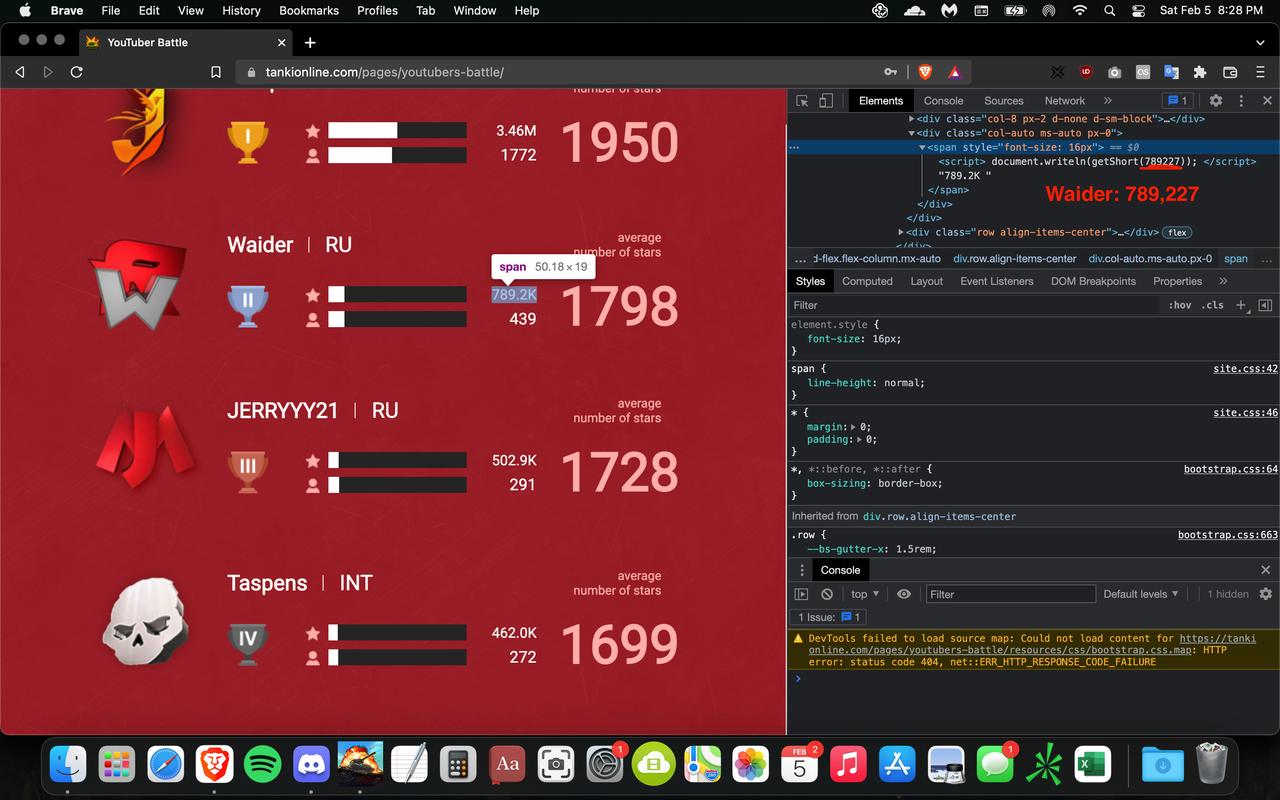The image size is (1280, 800).
Task: Switch to the Sources panel tab
Action: tap(1003, 101)
